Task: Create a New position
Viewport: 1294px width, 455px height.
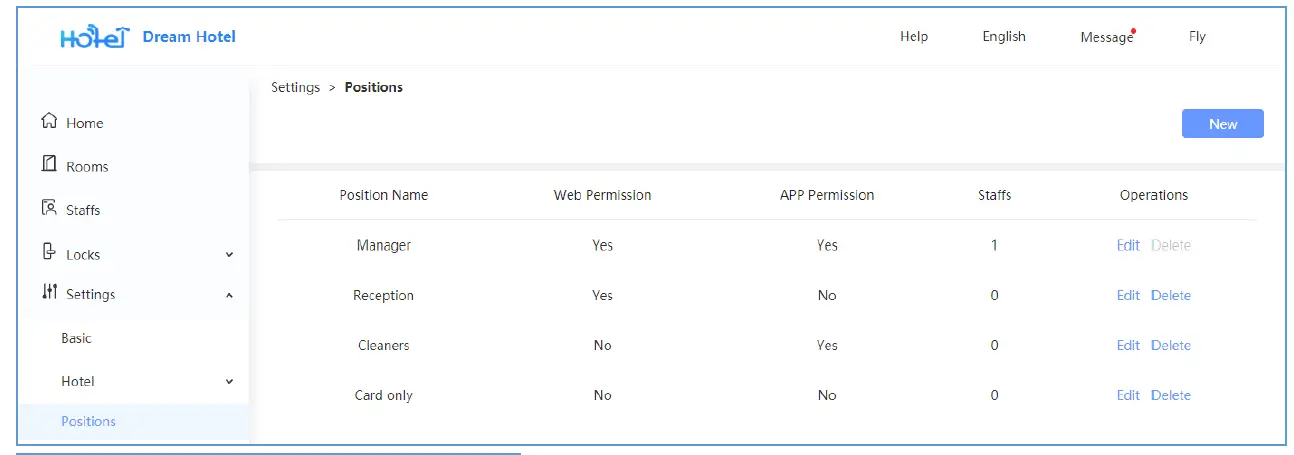Action: (x=1222, y=124)
